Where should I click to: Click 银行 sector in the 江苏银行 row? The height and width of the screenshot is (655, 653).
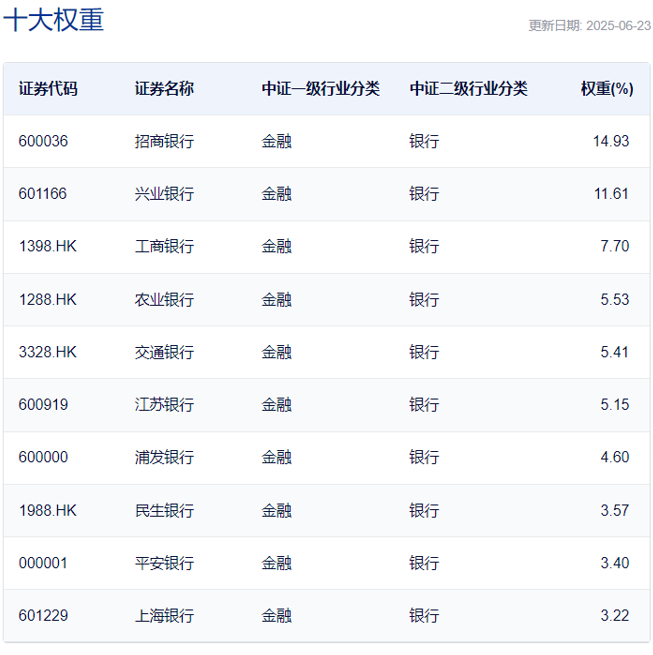(424, 405)
